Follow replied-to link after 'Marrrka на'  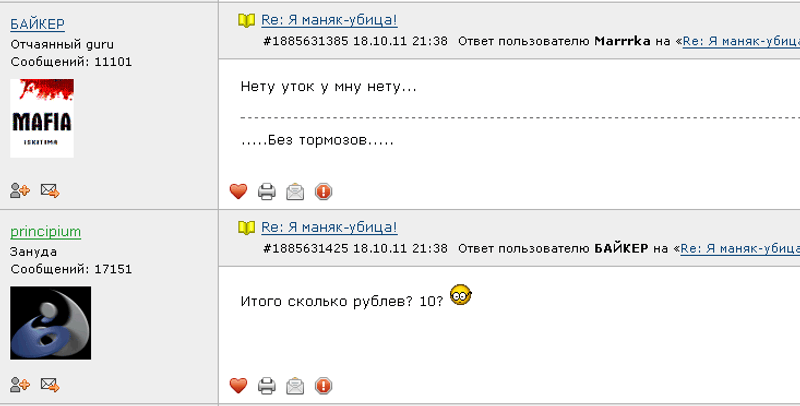[x=740, y=42]
